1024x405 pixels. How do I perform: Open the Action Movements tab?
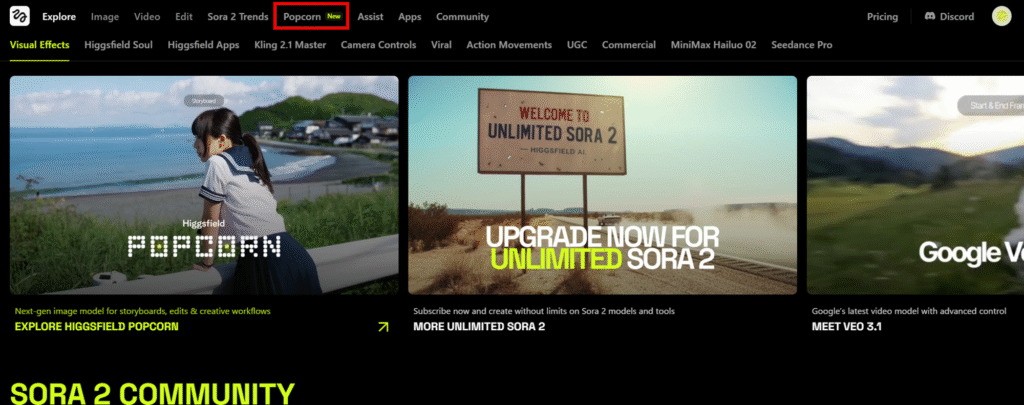(509, 45)
